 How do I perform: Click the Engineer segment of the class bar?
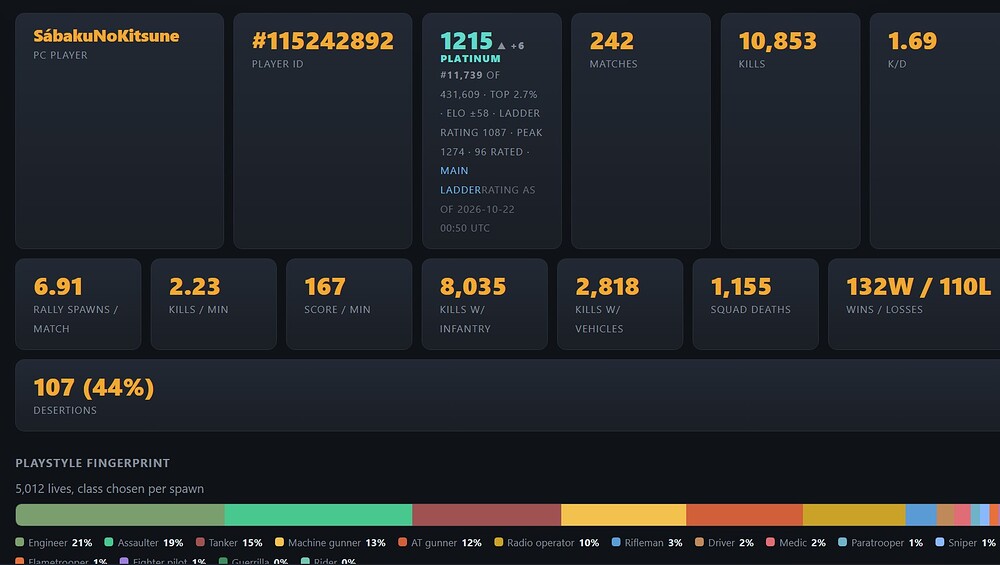coord(120,515)
